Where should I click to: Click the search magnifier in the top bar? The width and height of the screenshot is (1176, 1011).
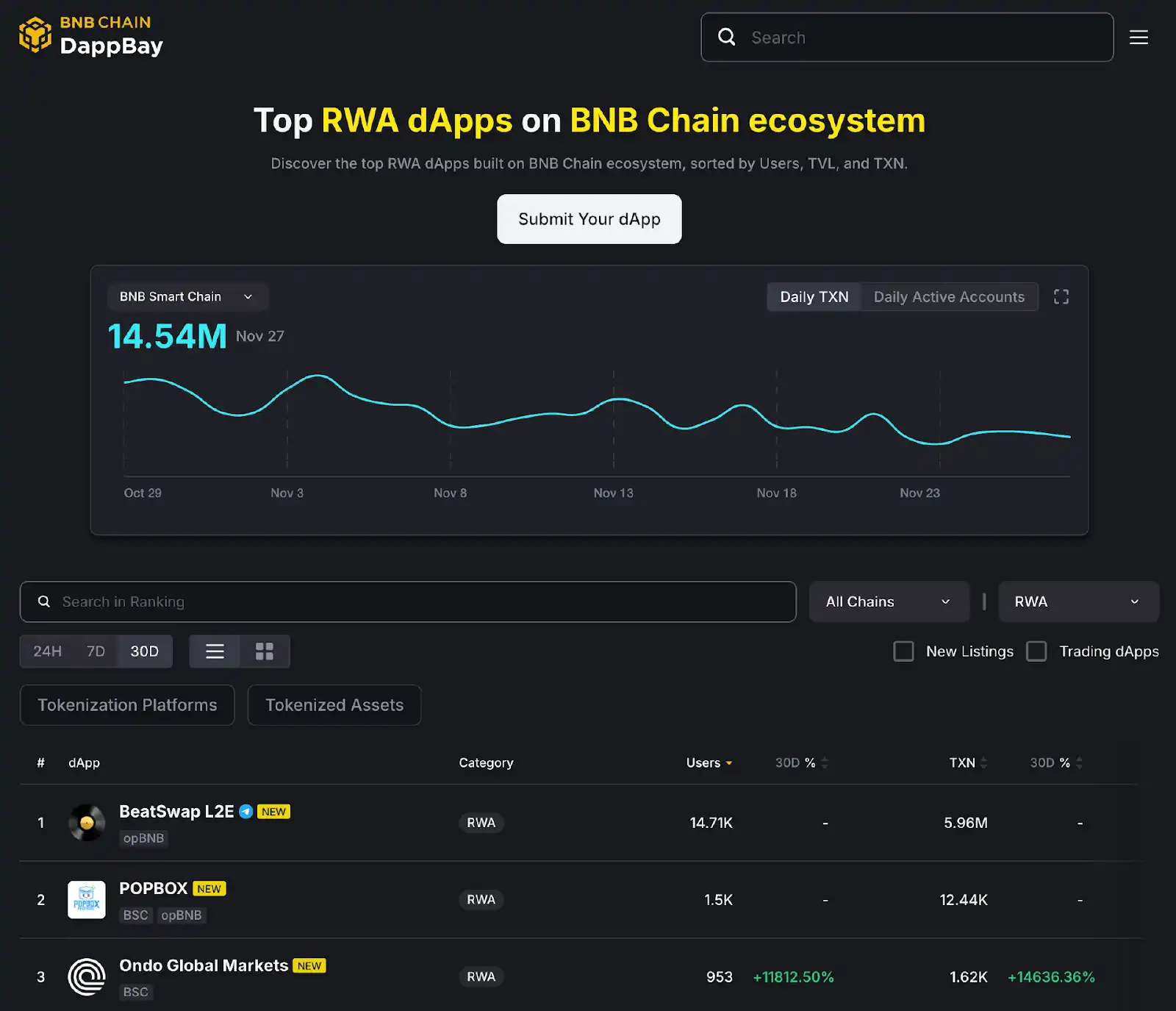[727, 37]
